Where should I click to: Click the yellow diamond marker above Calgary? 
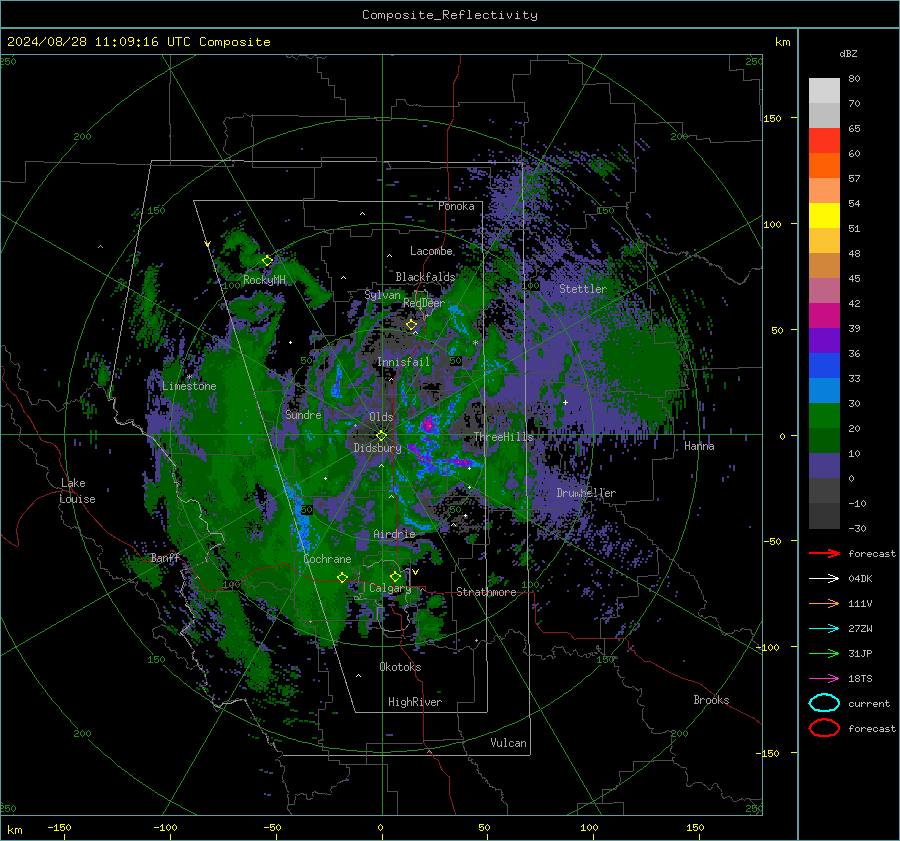click(395, 576)
